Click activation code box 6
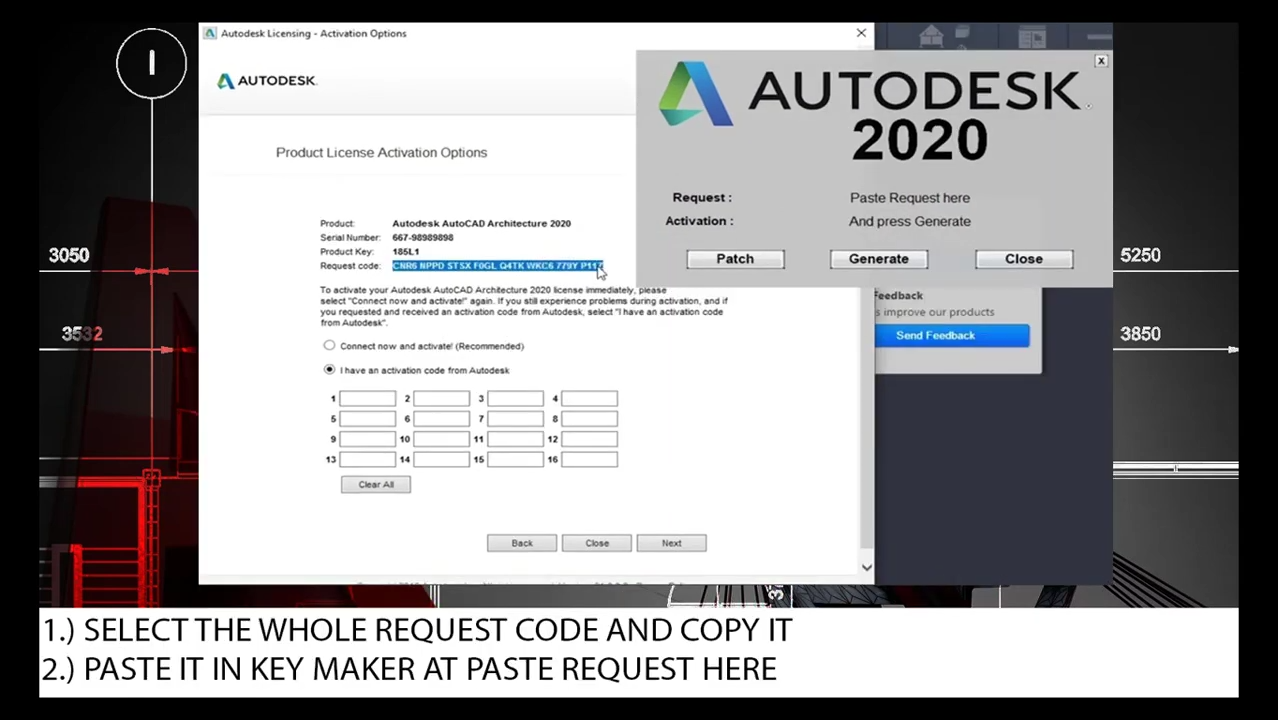The width and height of the screenshot is (1278, 720). point(441,419)
